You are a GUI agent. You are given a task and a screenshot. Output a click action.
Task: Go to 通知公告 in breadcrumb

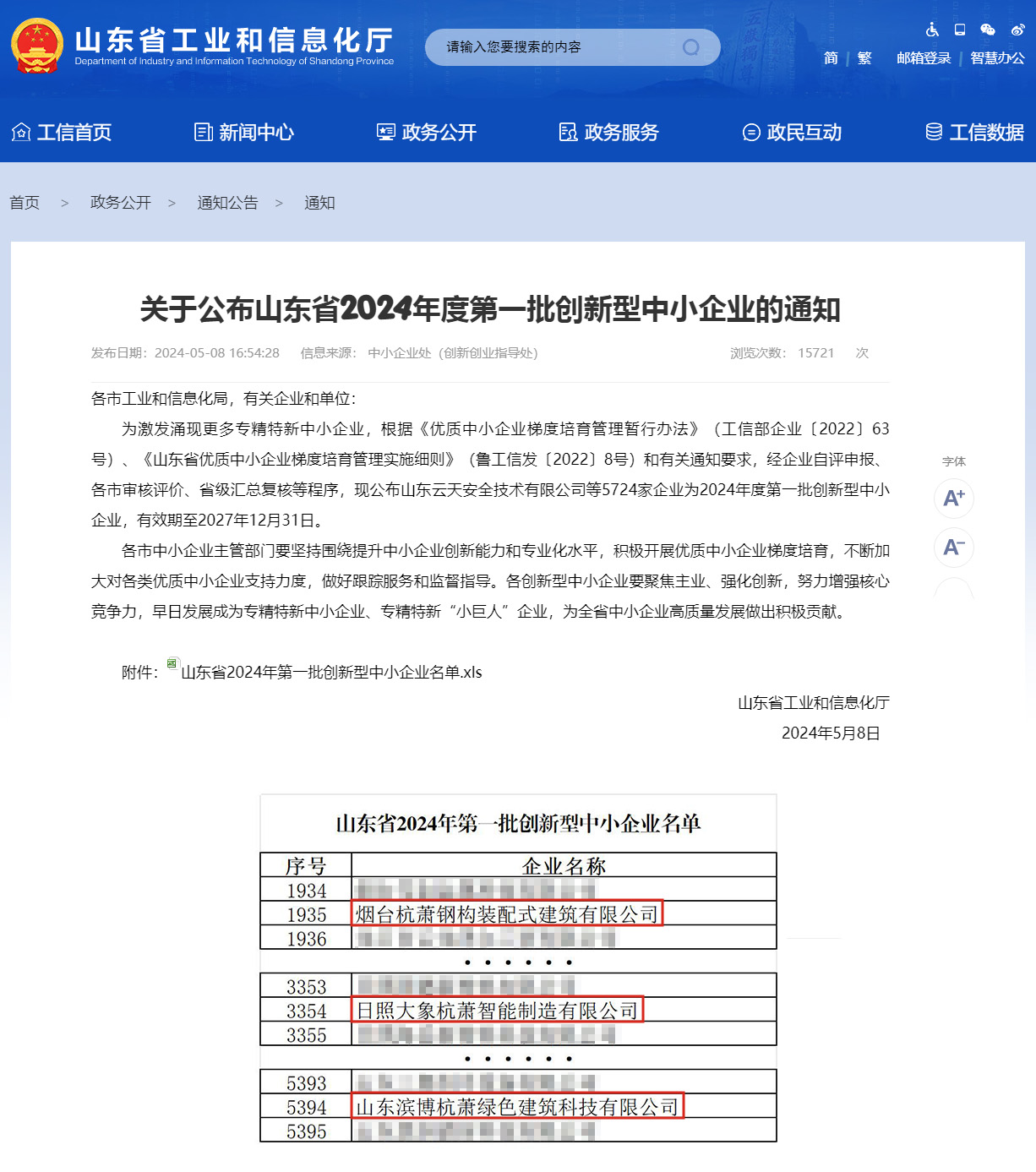pyautogui.click(x=227, y=203)
